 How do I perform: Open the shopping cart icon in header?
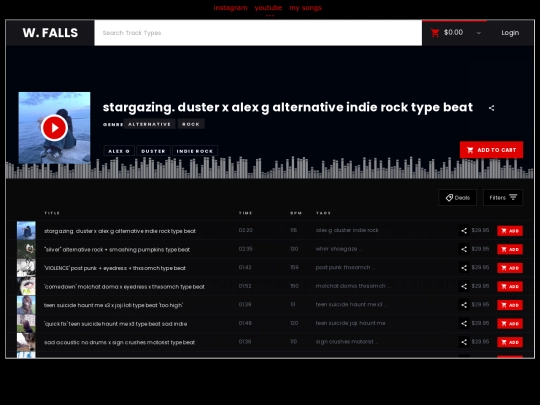435,33
